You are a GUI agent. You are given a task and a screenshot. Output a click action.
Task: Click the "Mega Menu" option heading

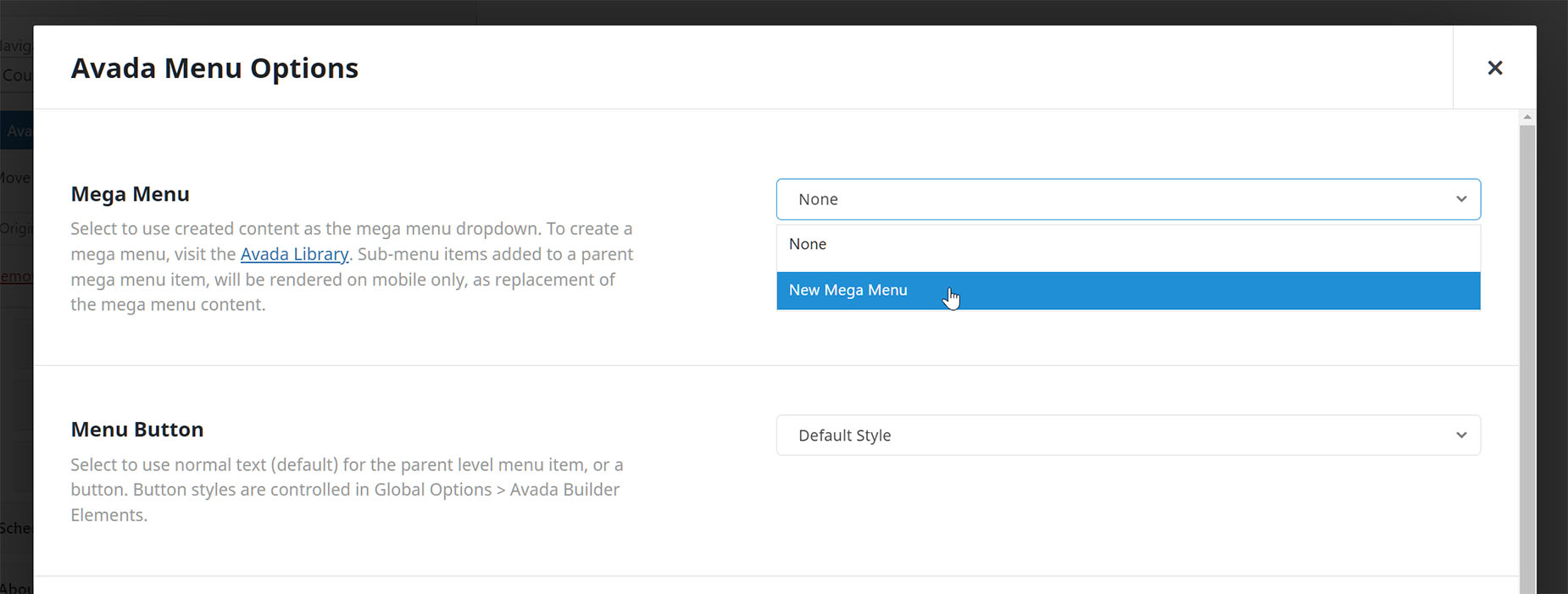point(131,194)
